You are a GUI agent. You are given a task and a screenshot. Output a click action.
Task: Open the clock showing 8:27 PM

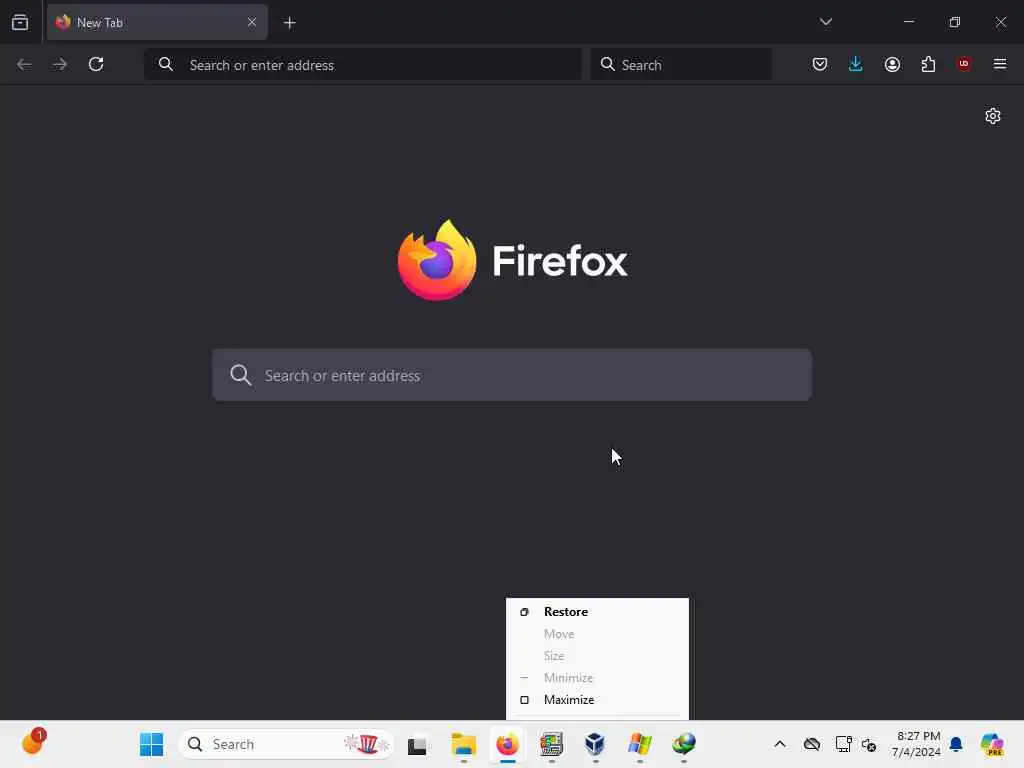click(916, 744)
